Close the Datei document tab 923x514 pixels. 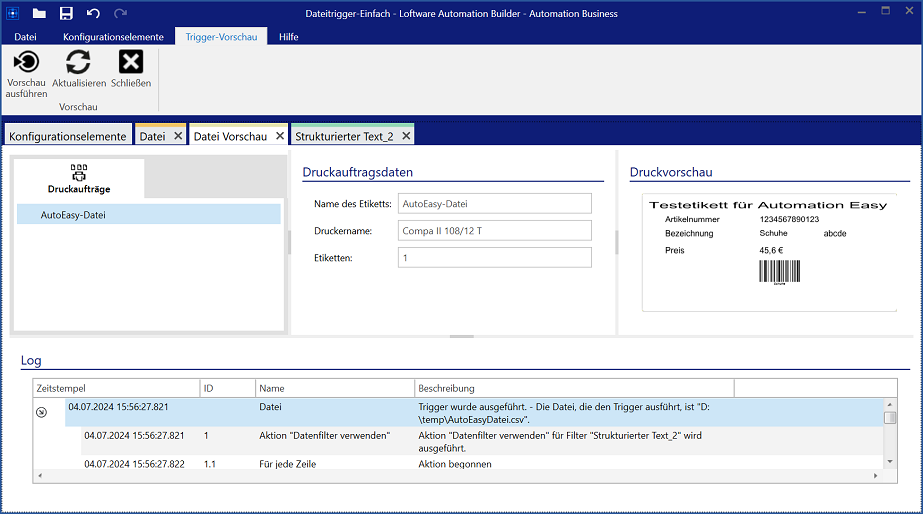click(178, 136)
